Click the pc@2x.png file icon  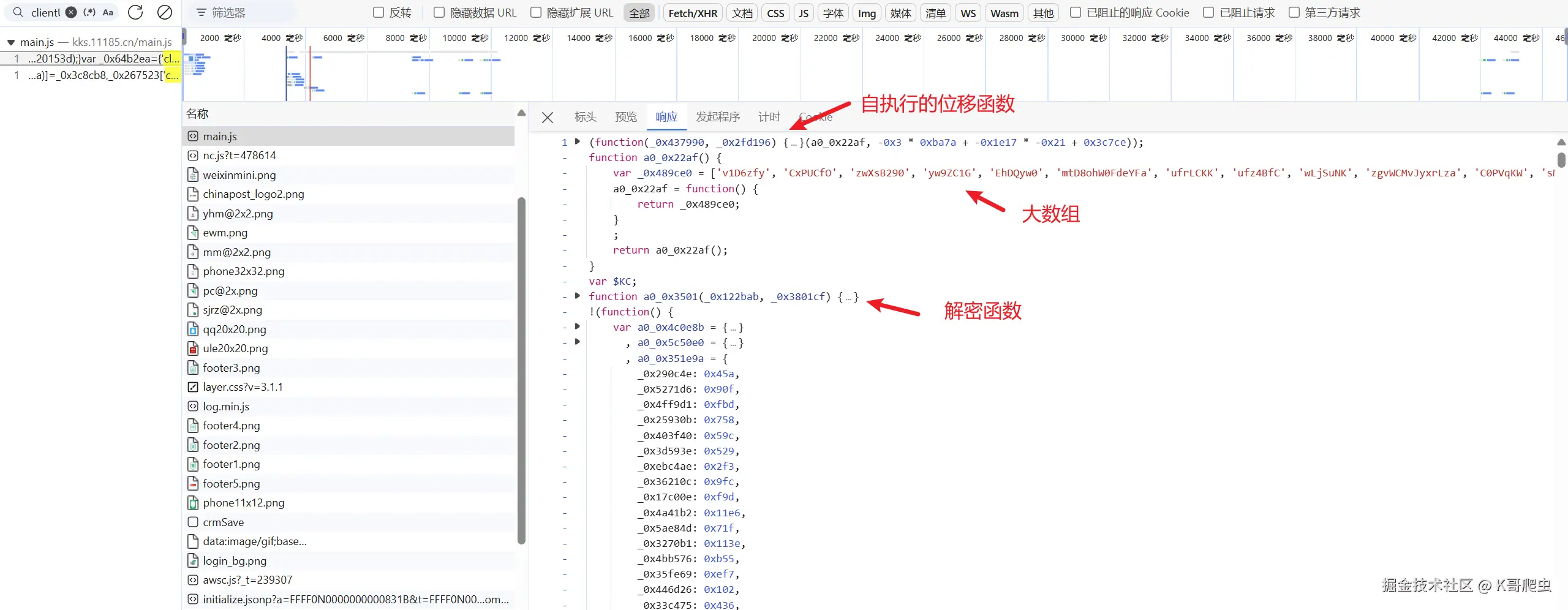pos(192,290)
